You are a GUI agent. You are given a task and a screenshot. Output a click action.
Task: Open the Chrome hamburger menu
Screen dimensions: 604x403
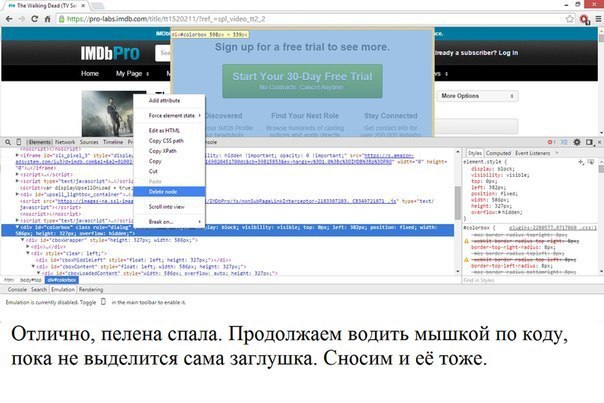598,19
